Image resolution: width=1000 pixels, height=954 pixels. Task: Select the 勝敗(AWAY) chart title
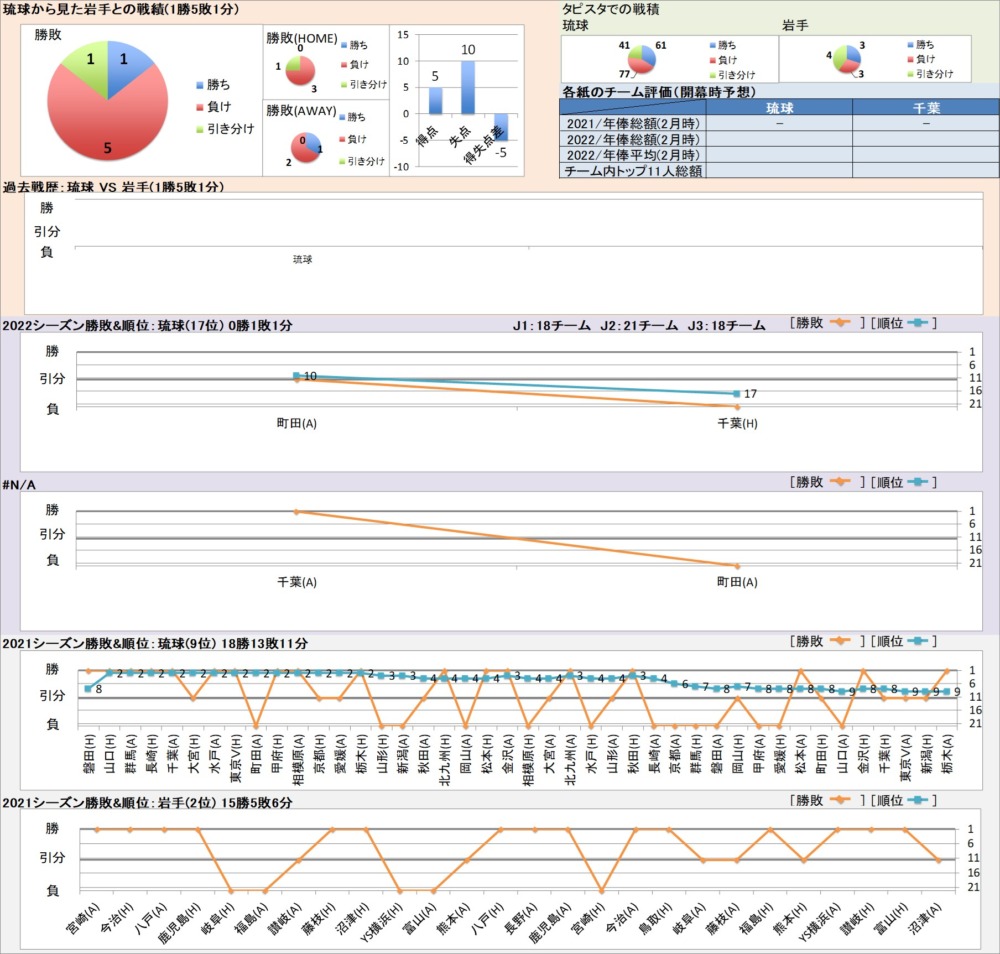click(301, 110)
